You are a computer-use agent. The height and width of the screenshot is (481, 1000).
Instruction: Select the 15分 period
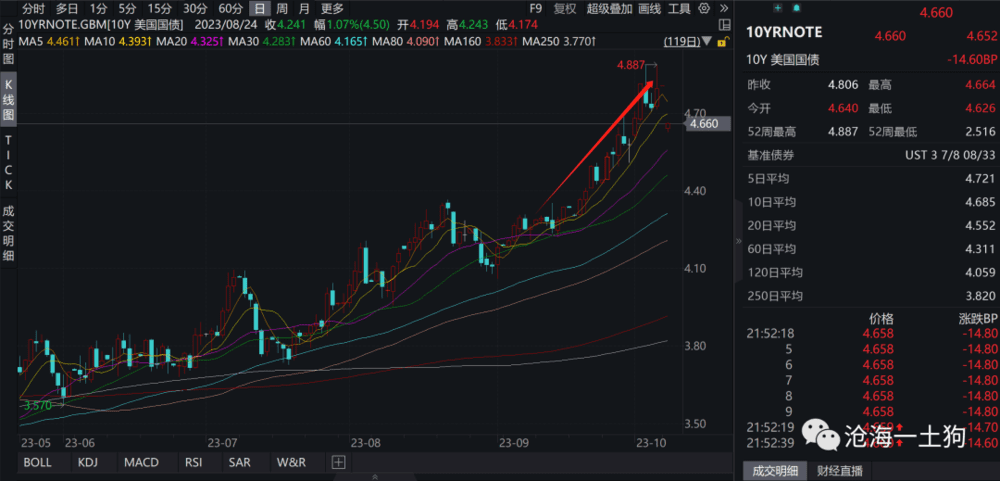[159, 8]
